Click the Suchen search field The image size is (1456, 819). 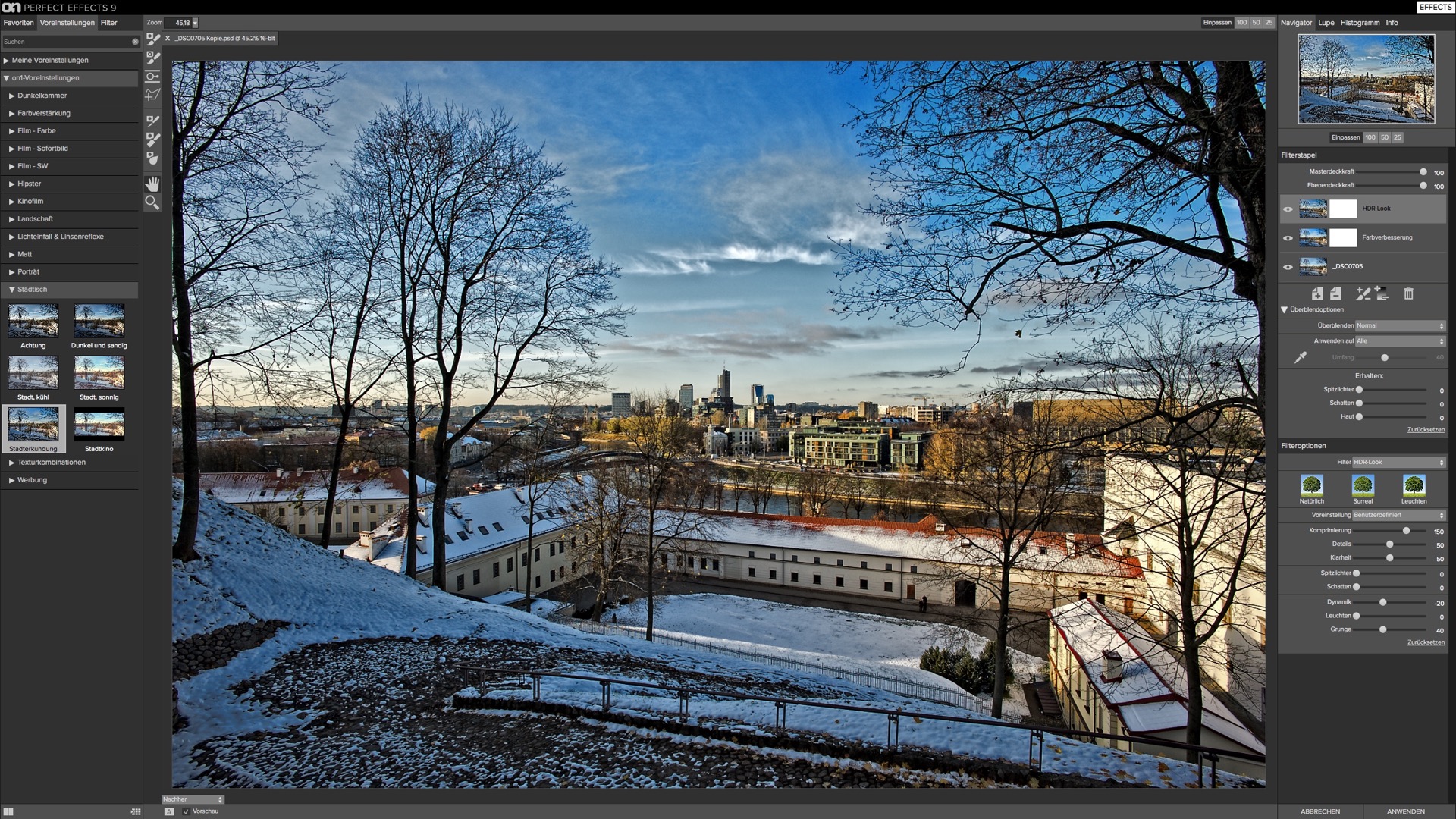click(x=67, y=42)
